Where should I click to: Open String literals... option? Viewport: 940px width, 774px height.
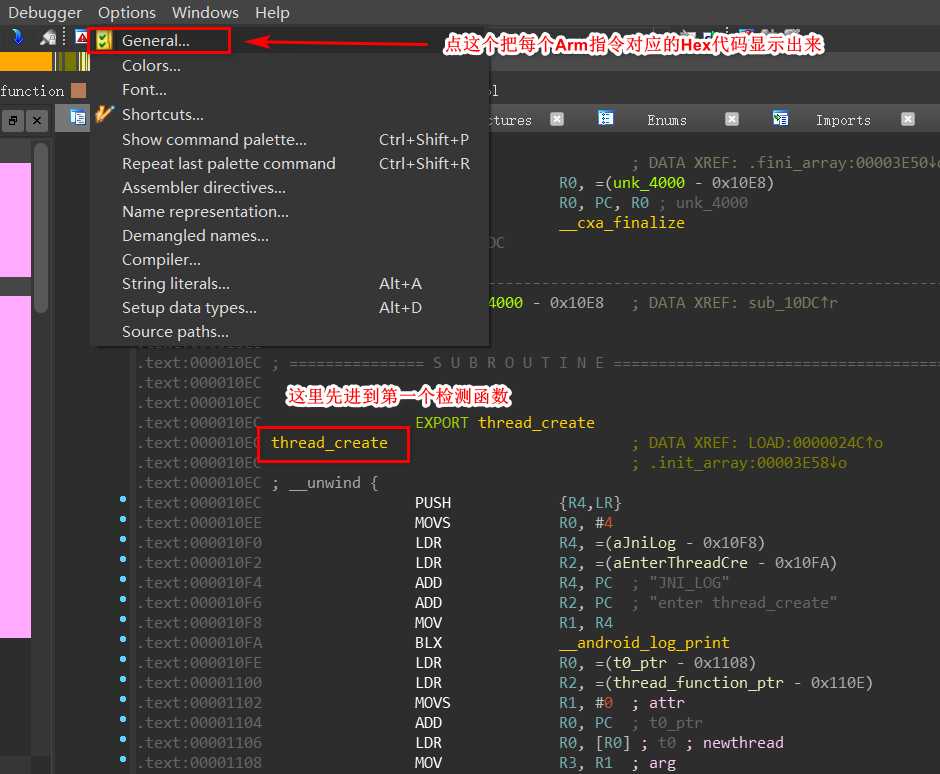tap(290, 284)
